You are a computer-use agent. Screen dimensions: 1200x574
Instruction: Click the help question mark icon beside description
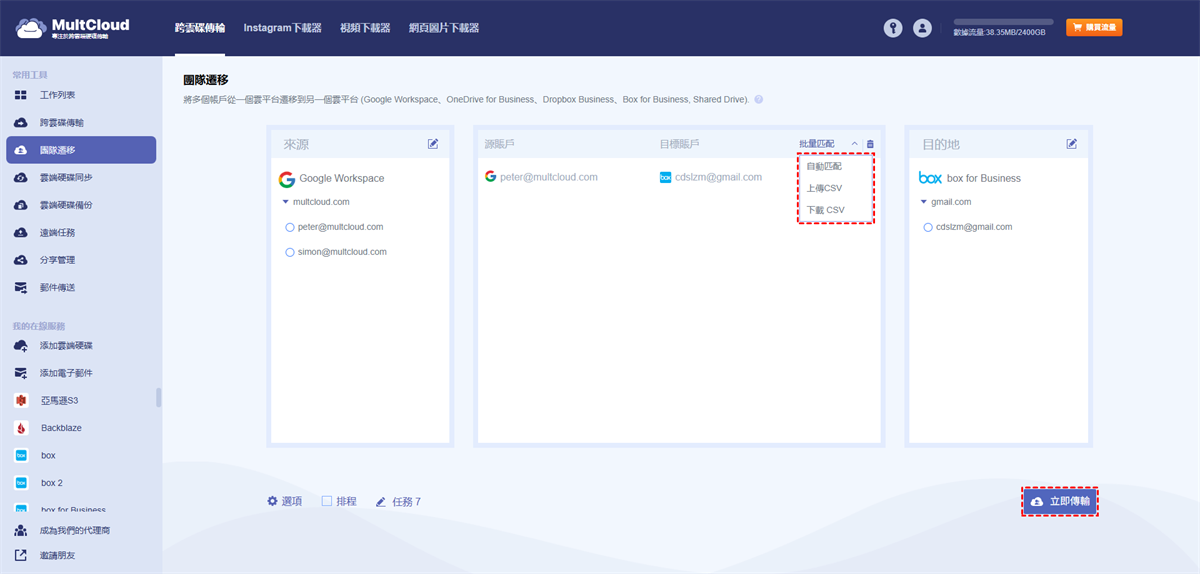tap(759, 100)
